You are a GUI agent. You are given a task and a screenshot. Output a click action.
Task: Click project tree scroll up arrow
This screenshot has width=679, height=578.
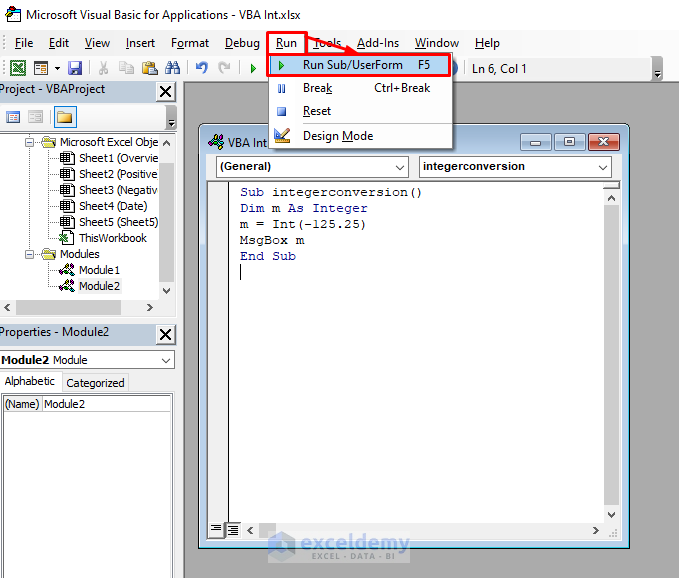click(167, 142)
